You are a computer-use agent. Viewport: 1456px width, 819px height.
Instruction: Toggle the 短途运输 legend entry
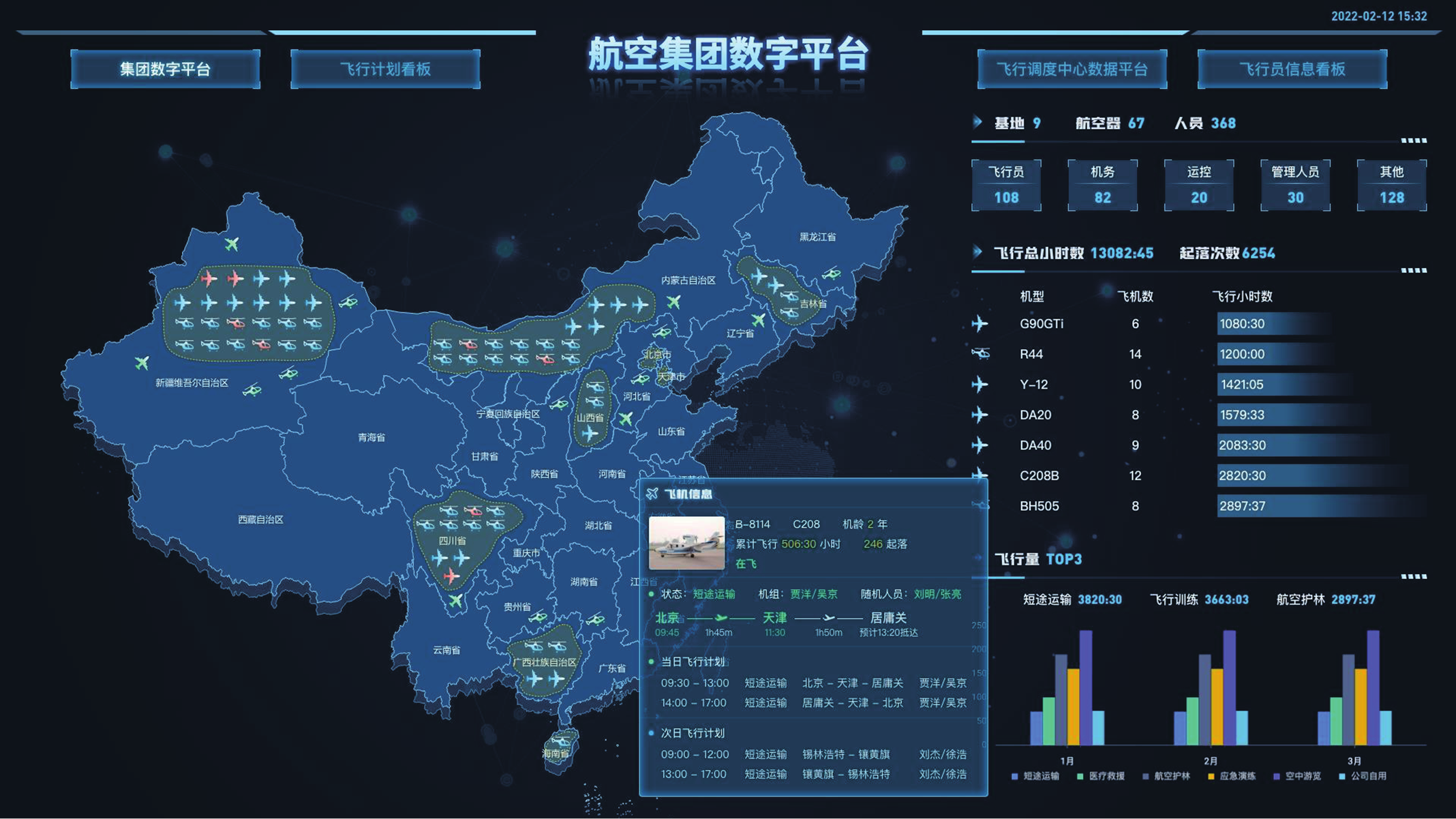click(1035, 776)
